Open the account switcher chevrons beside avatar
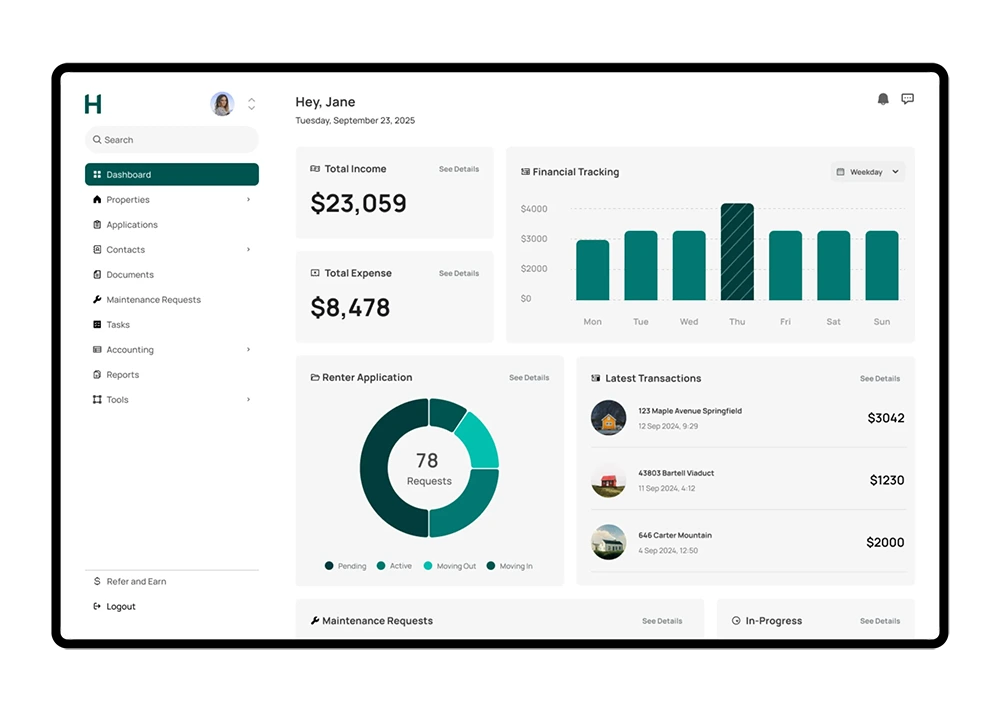Screen dimensions: 1000x712 (x=251, y=104)
